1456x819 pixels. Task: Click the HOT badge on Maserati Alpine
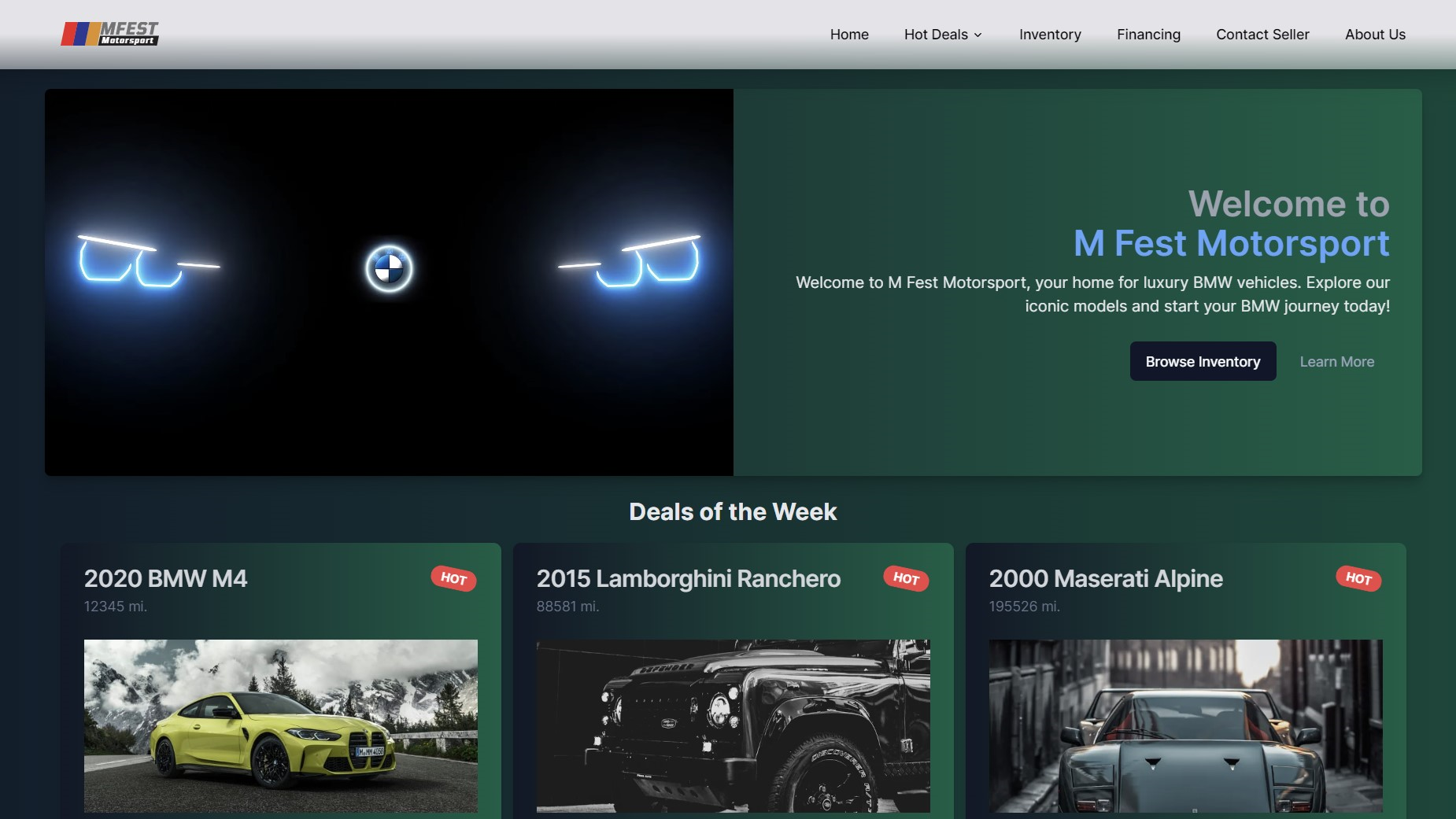coord(1358,578)
